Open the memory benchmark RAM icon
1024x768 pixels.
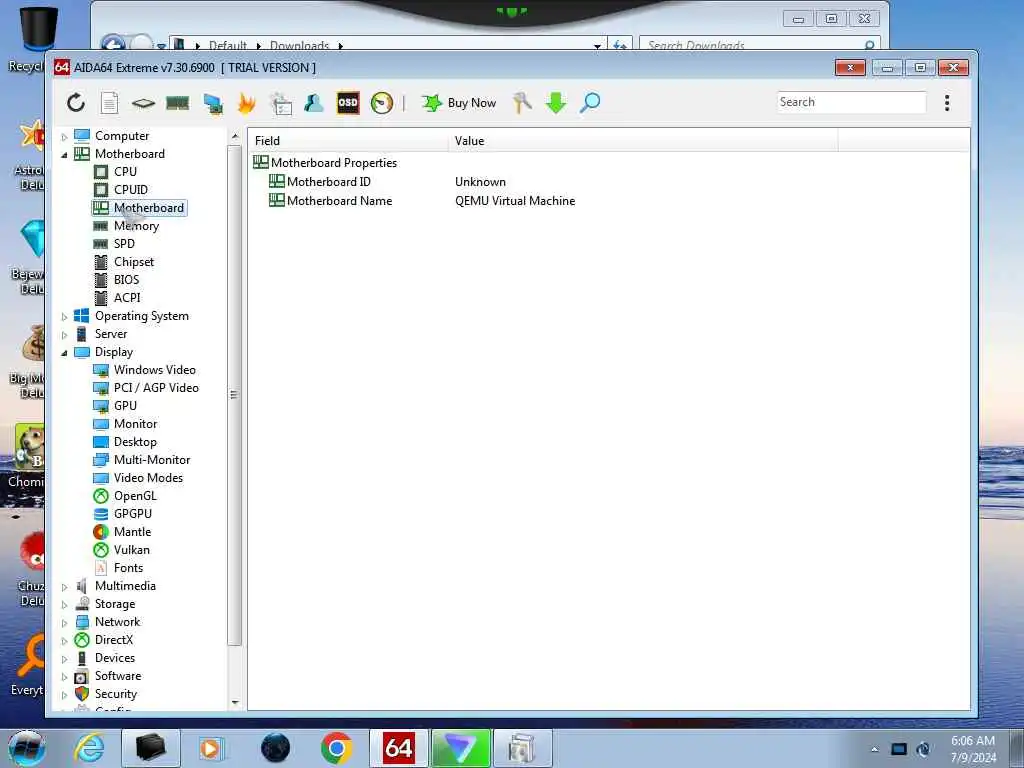[x=178, y=103]
